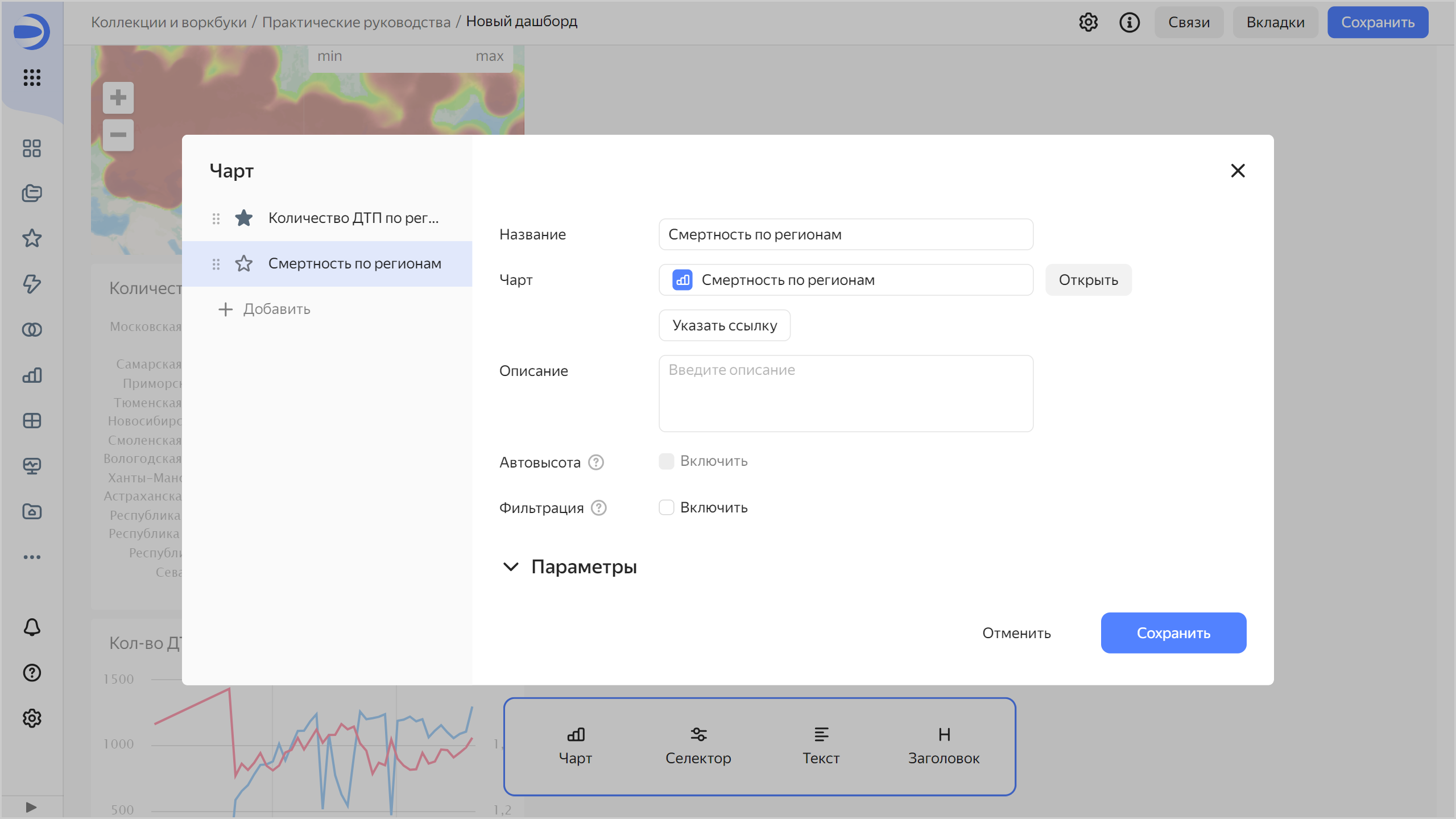Click the filled star next to Количество ДТП
1456x819 pixels.
coord(244,218)
